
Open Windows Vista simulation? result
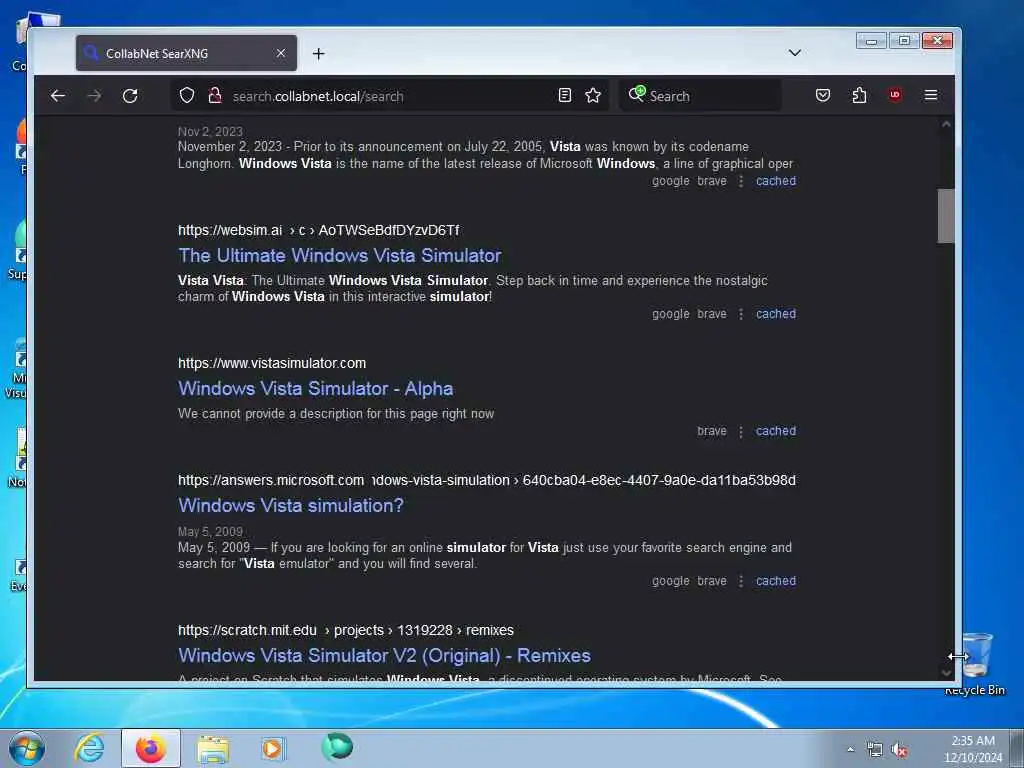pyautogui.click(x=291, y=505)
